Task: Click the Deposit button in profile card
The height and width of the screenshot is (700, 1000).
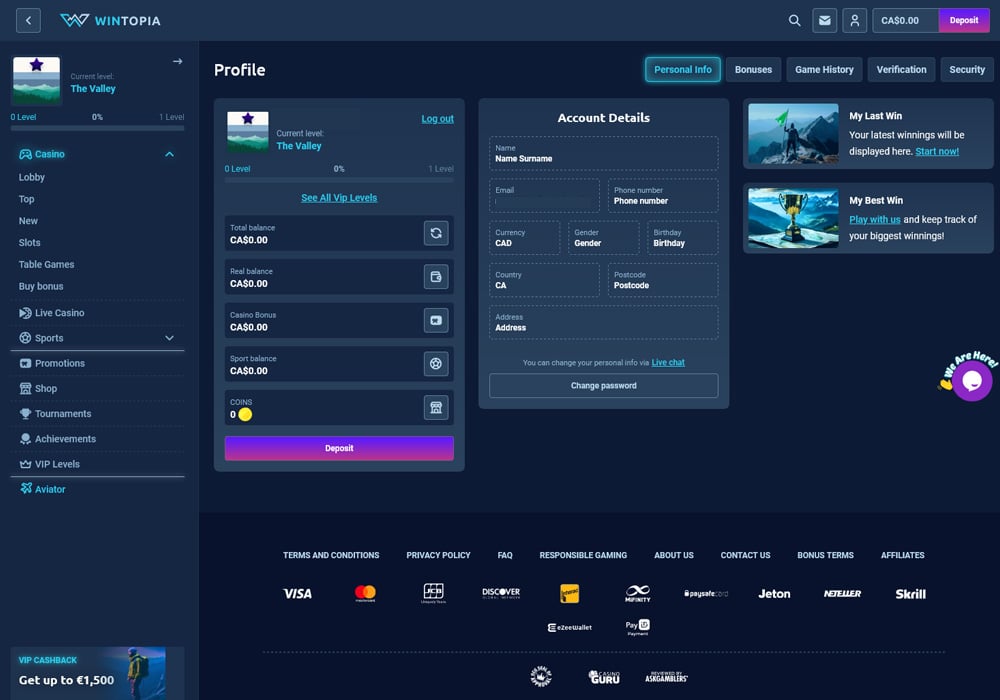Action: coord(339,448)
